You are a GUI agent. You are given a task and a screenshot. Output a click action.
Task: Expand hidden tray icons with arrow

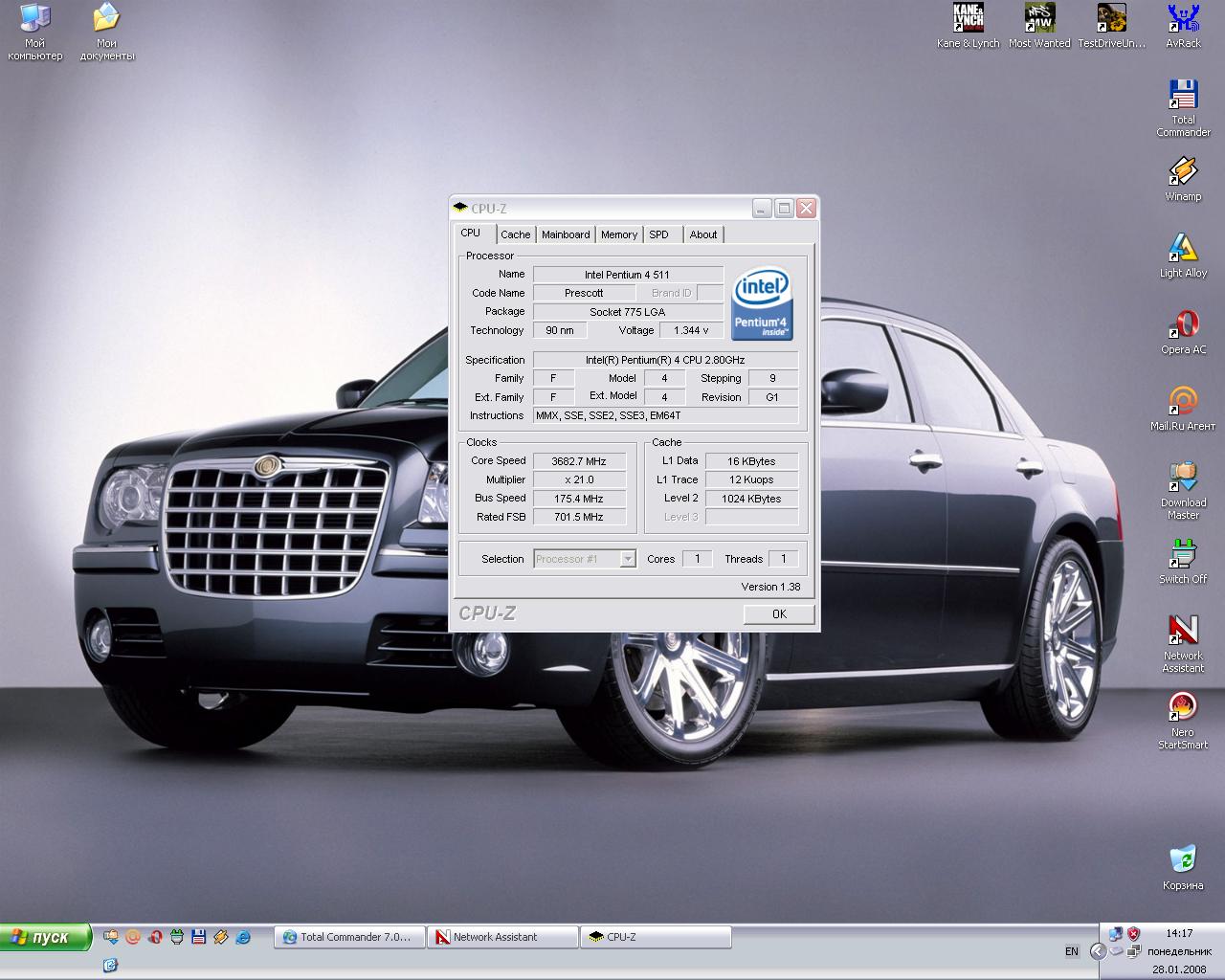coord(1098,951)
